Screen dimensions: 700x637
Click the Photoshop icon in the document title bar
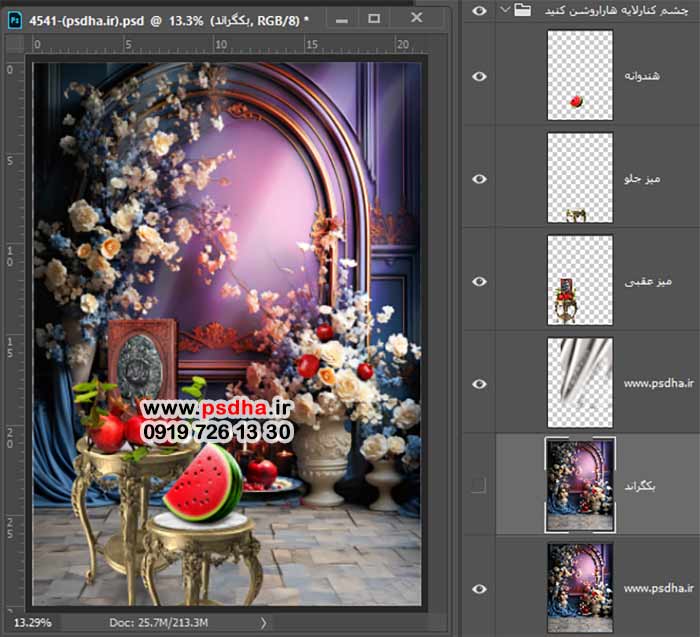[x=13, y=19]
